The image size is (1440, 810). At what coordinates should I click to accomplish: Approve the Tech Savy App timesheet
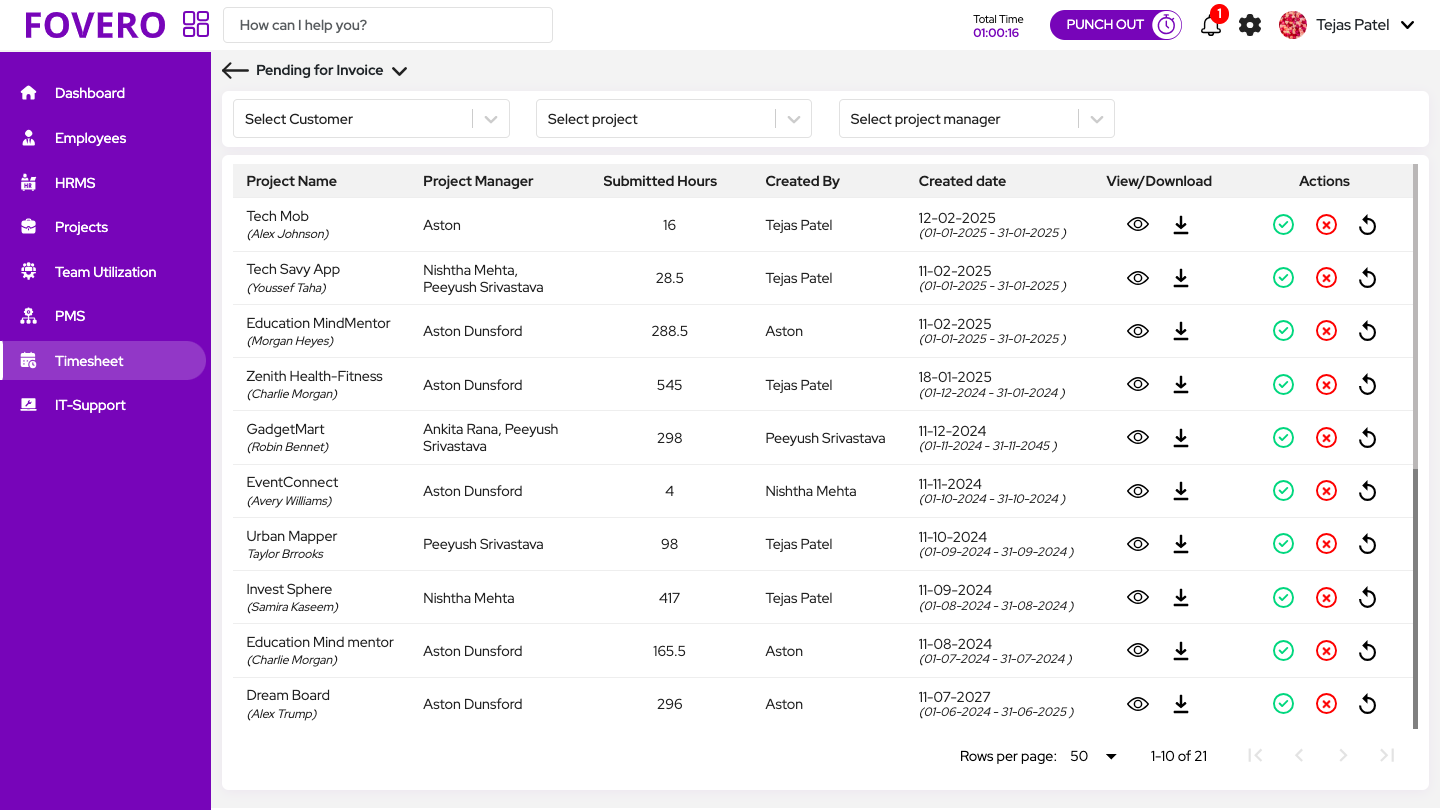pyautogui.click(x=1283, y=278)
